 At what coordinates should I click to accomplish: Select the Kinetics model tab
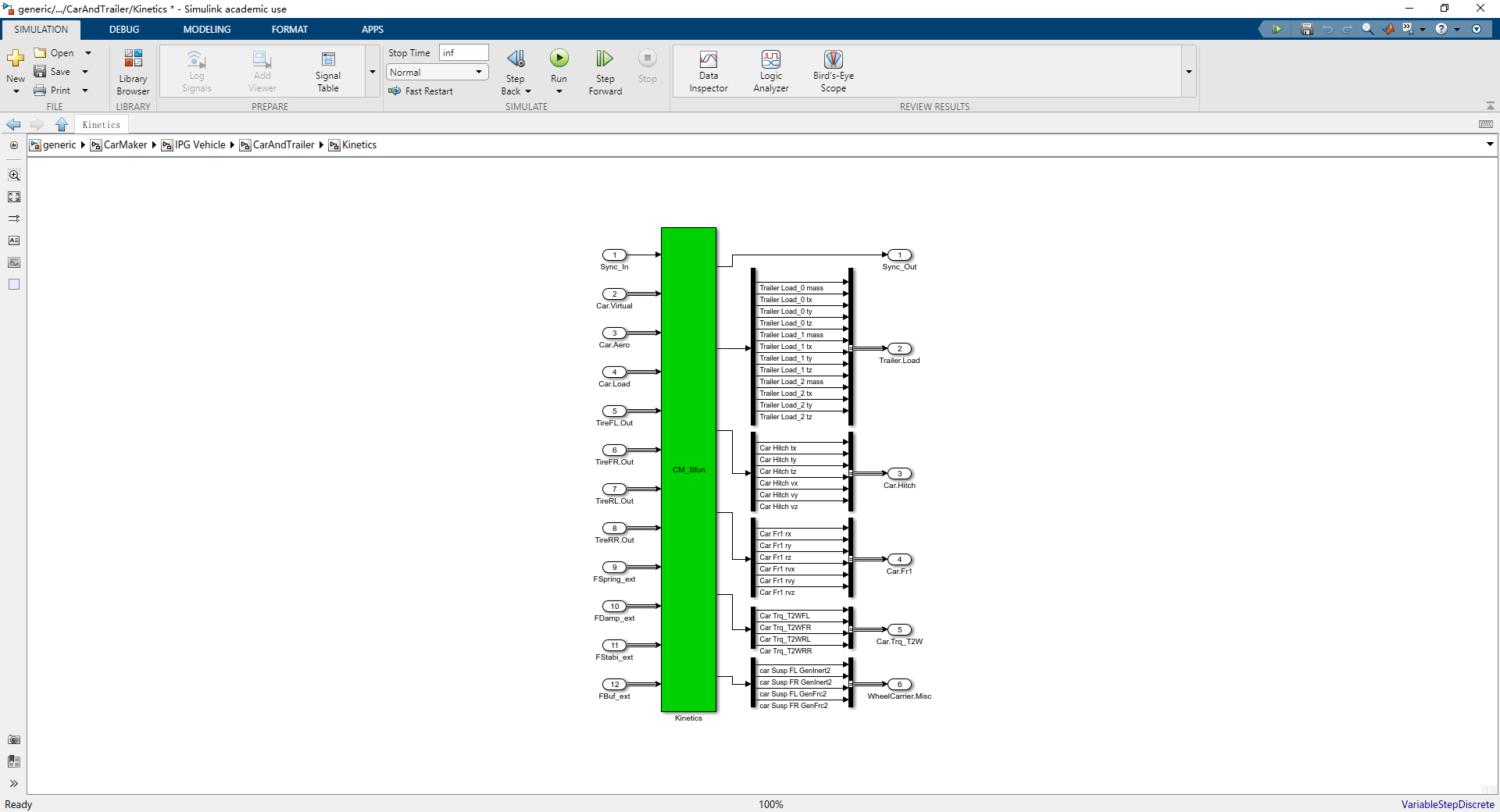pos(102,125)
